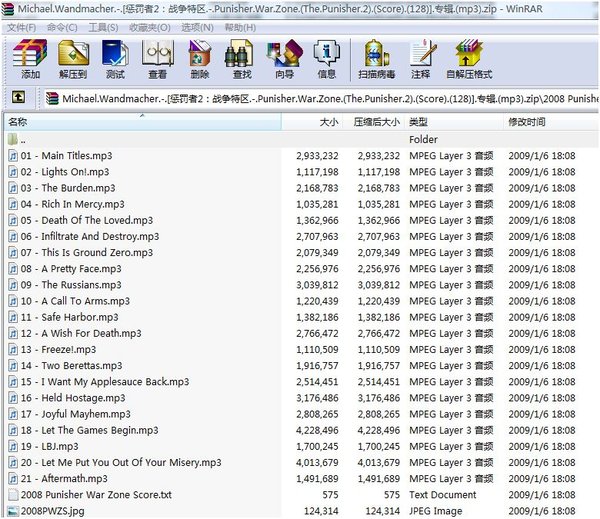Sort by the 修改时间 column header
The width and height of the screenshot is (600, 519).
551,122
